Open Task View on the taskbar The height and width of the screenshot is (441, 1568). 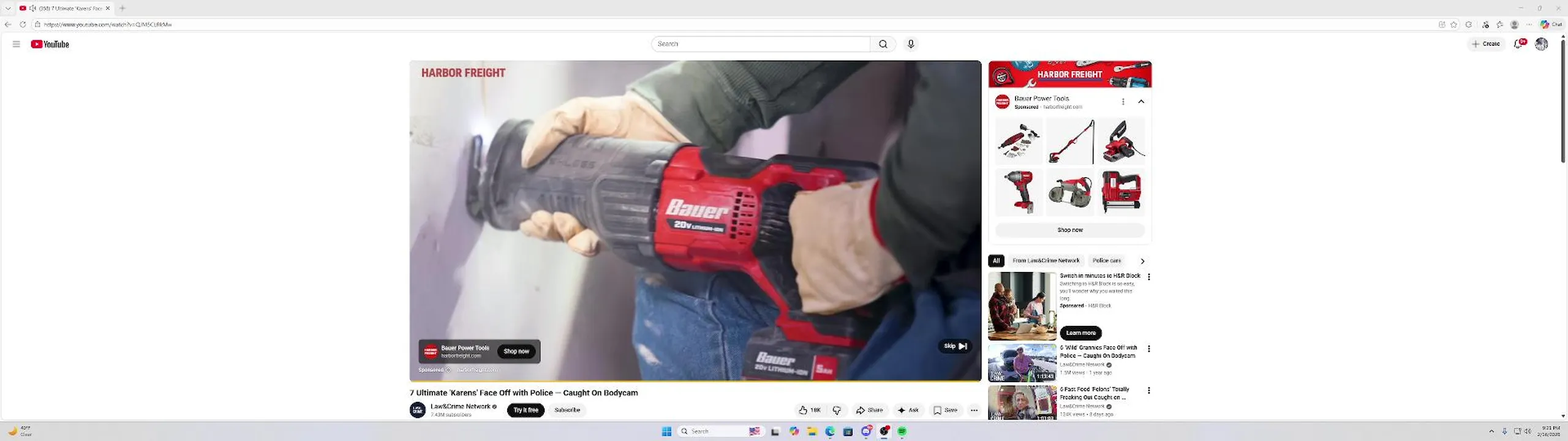pyautogui.click(x=775, y=432)
